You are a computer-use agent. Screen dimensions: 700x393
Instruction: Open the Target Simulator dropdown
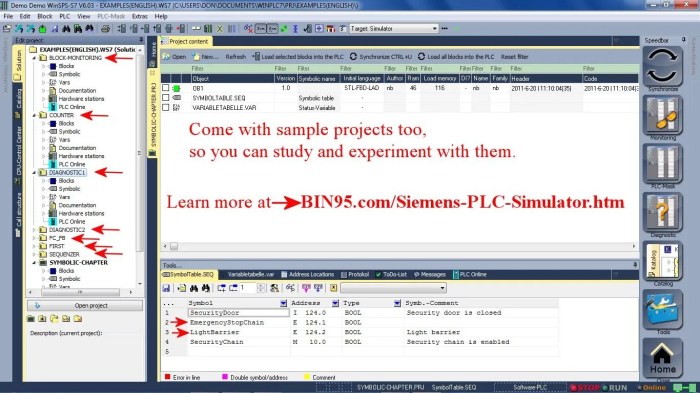pos(434,29)
